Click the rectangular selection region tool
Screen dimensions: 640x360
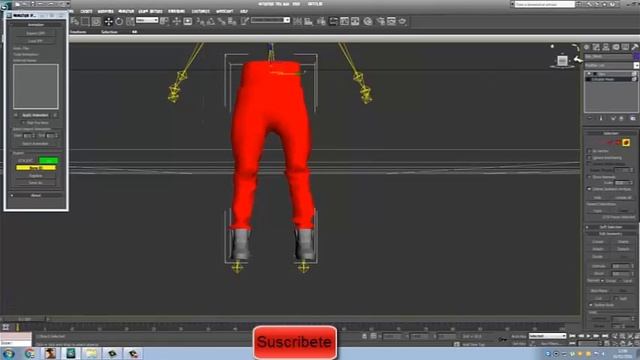click(x=85, y=22)
